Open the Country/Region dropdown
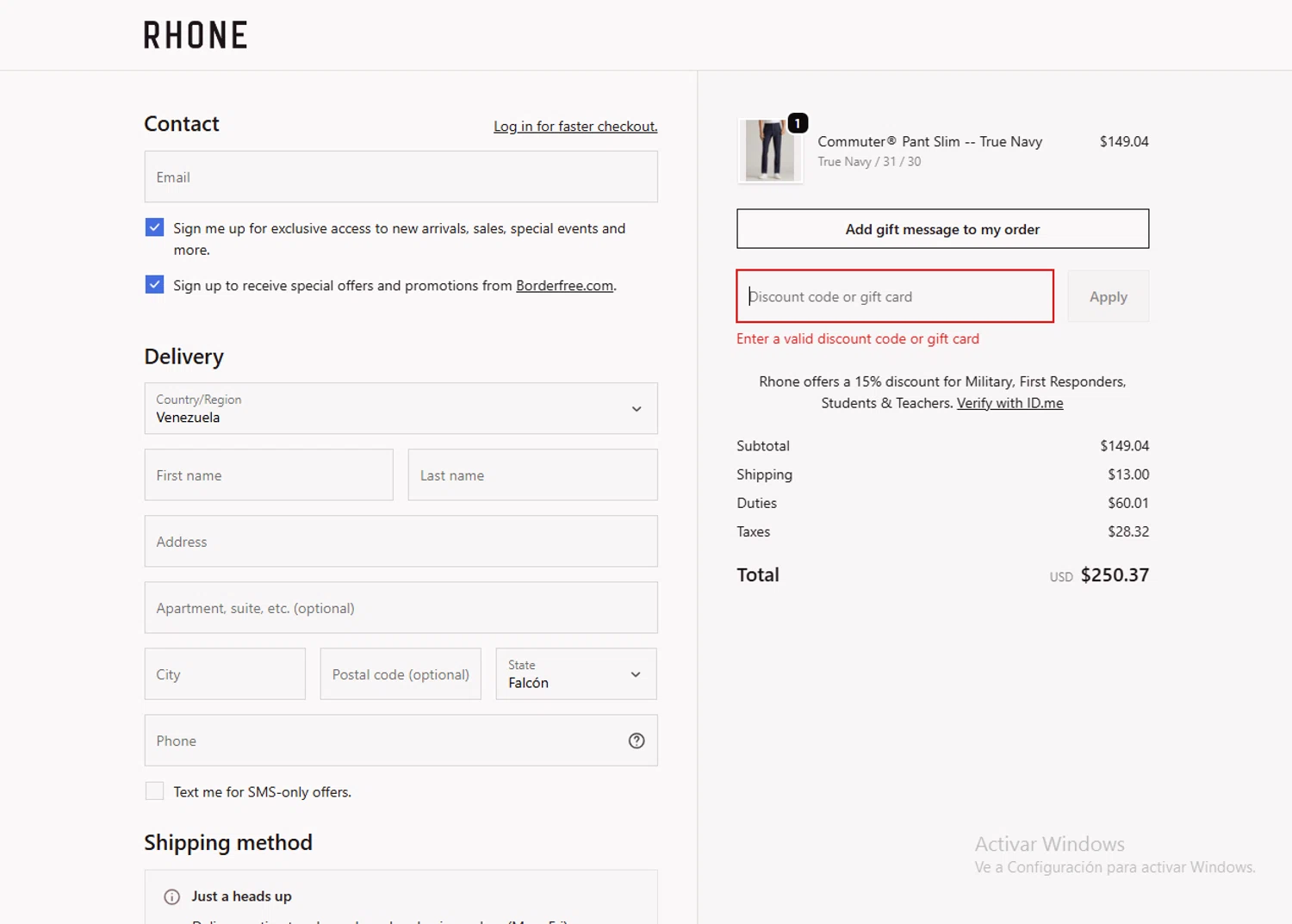The width and height of the screenshot is (1292, 924). pyautogui.click(x=401, y=408)
